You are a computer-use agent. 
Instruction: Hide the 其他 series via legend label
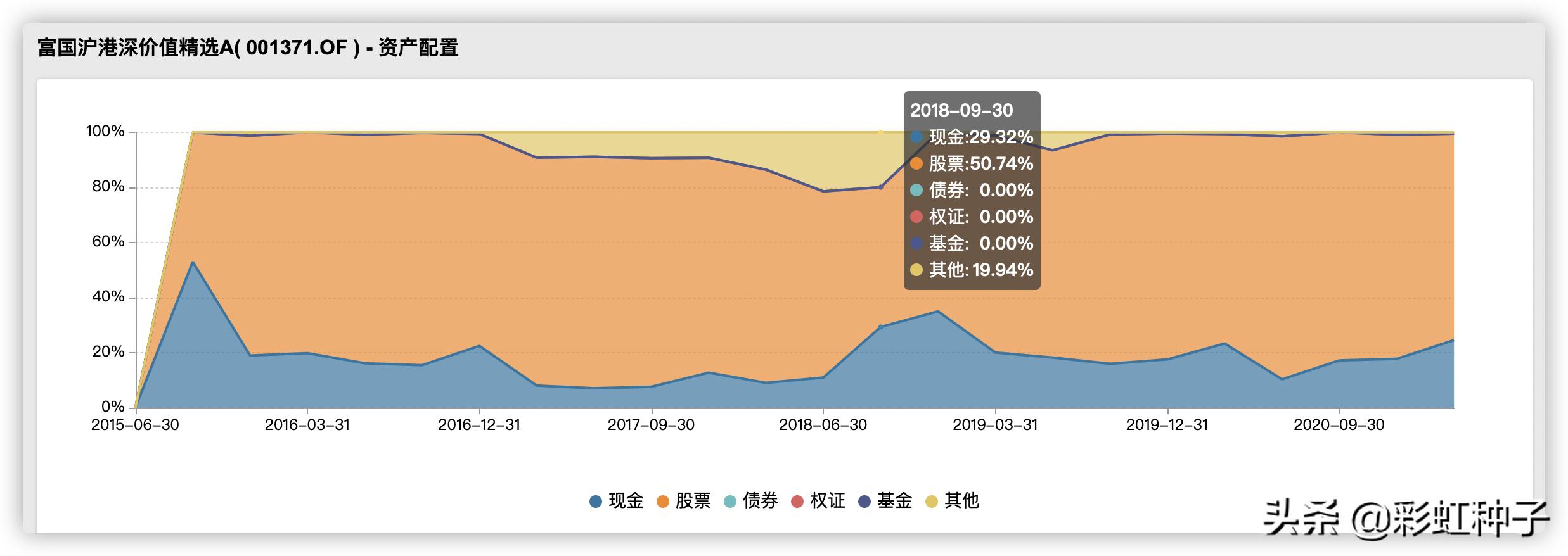961,501
